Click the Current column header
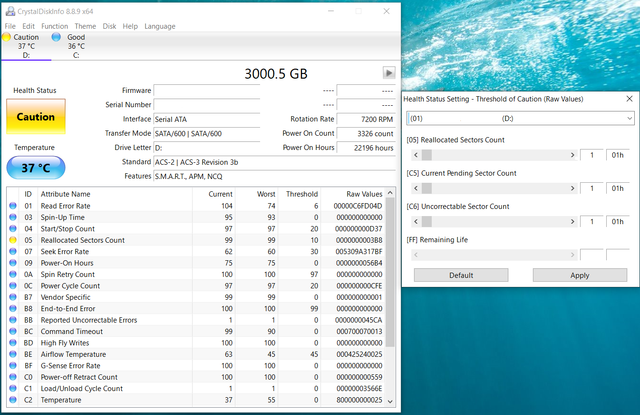Image resolution: width=640 pixels, height=415 pixels. (214, 194)
